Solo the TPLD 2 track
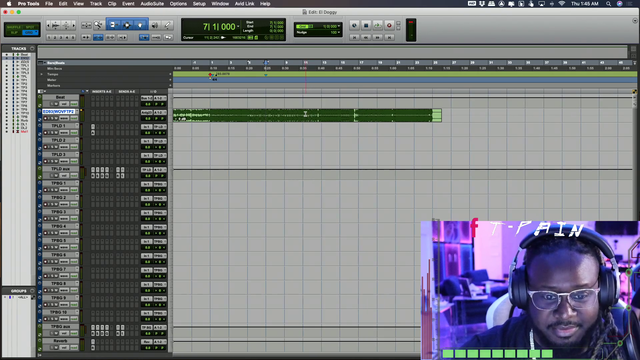The image size is (640, 360). [51, 147]
